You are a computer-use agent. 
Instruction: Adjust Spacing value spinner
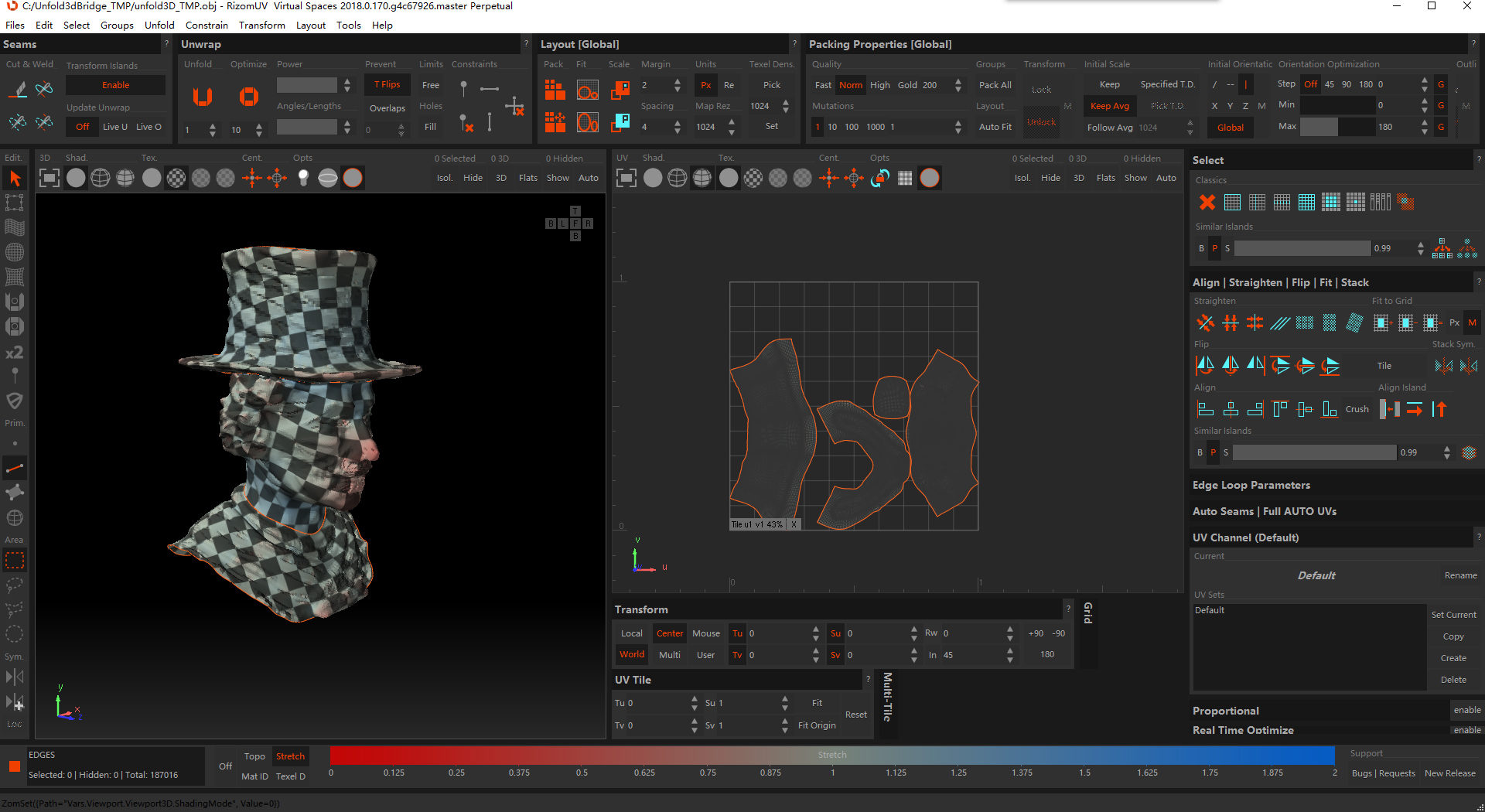click(678, 127)
